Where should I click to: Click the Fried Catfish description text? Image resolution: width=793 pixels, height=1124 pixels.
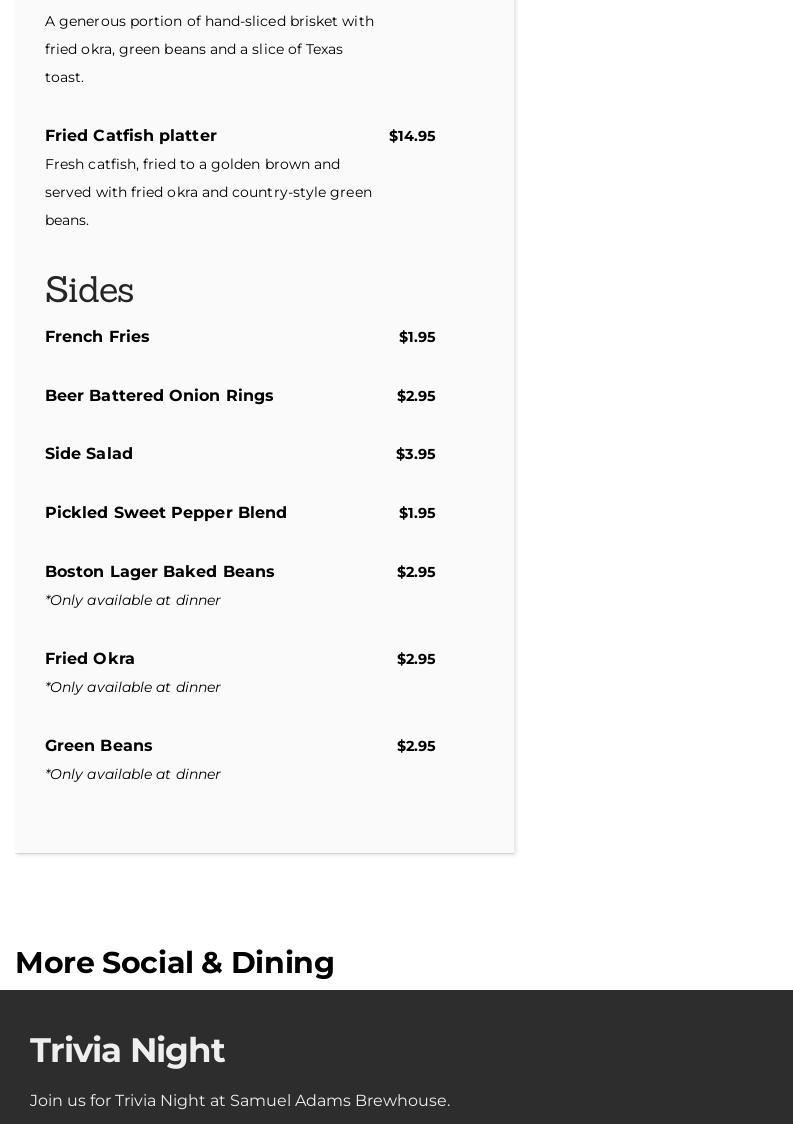click(x=209, y=192)
